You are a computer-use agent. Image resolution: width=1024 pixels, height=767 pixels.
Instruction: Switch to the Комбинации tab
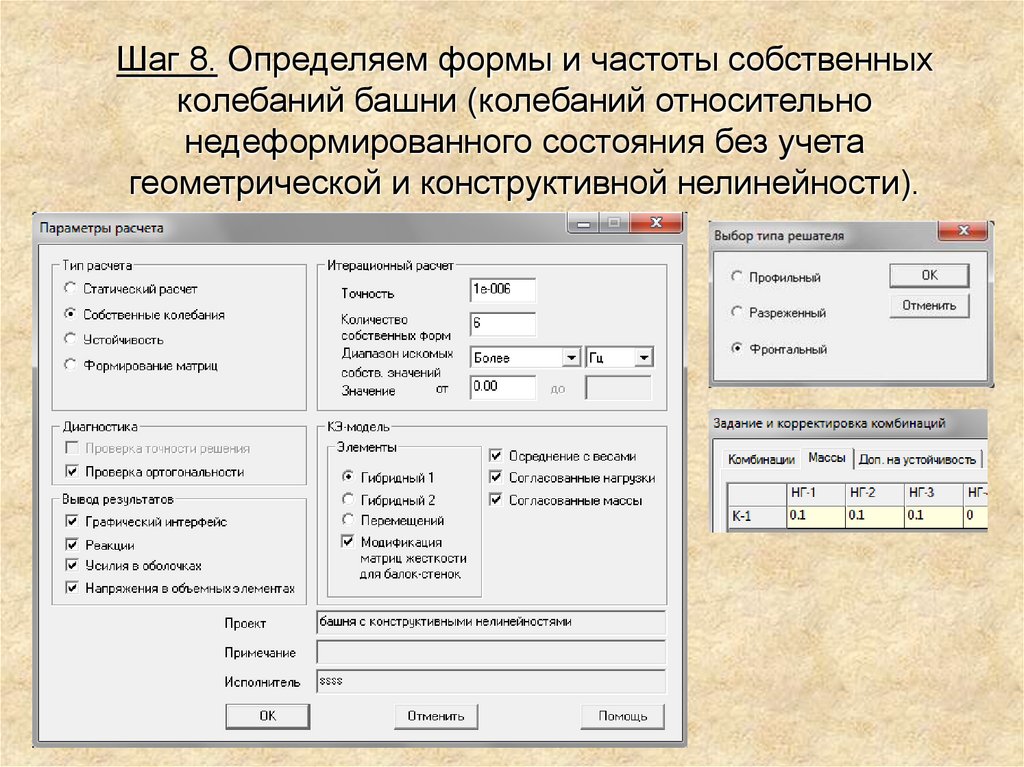761,459
